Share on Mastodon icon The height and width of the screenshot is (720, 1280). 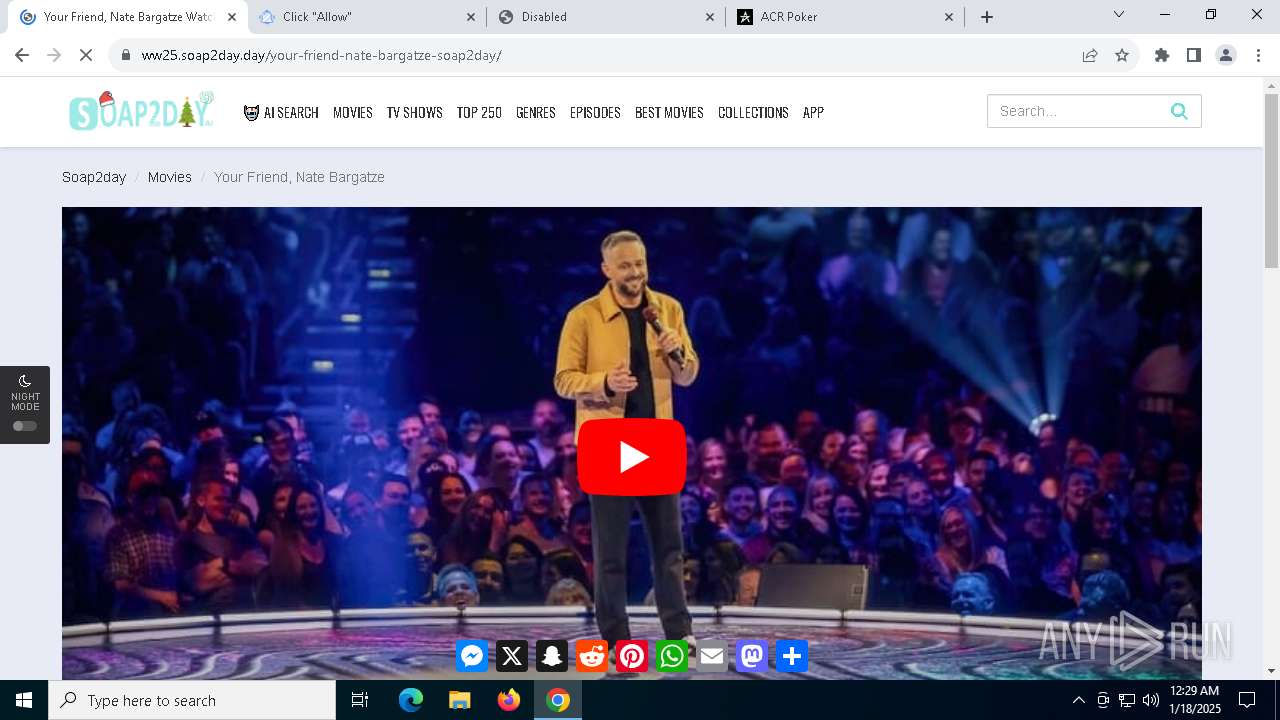(752, 656)
